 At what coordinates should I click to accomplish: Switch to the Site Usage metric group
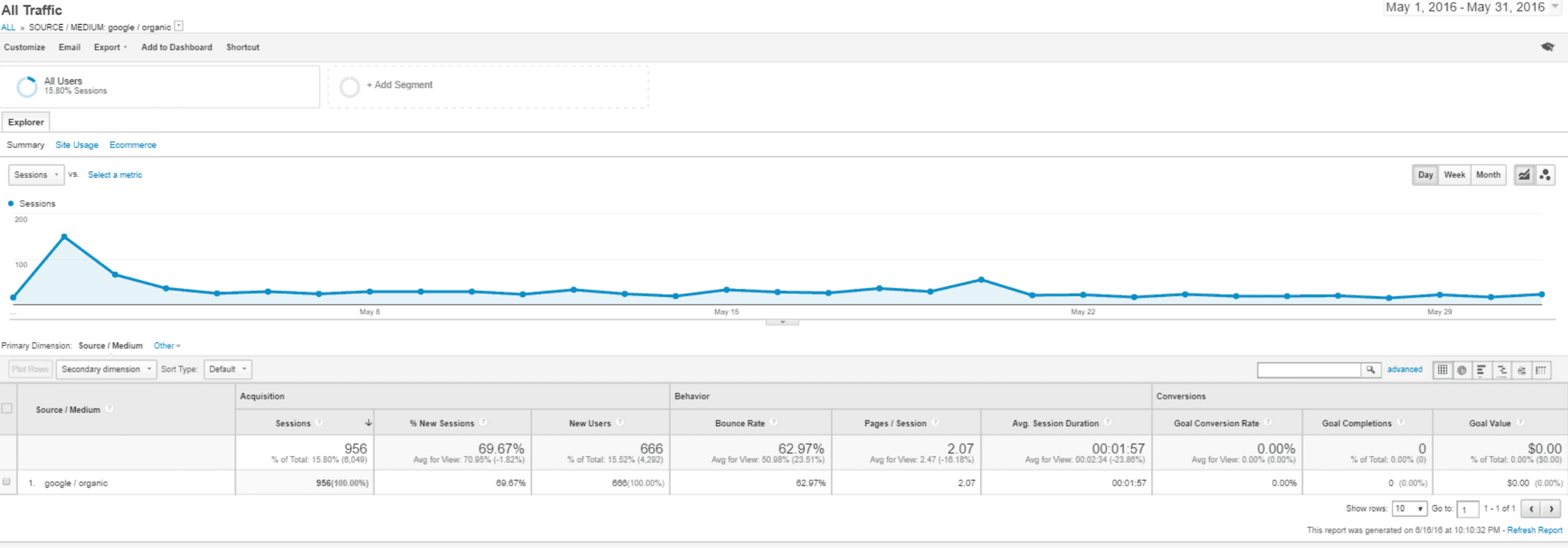(x=77, y=145)
